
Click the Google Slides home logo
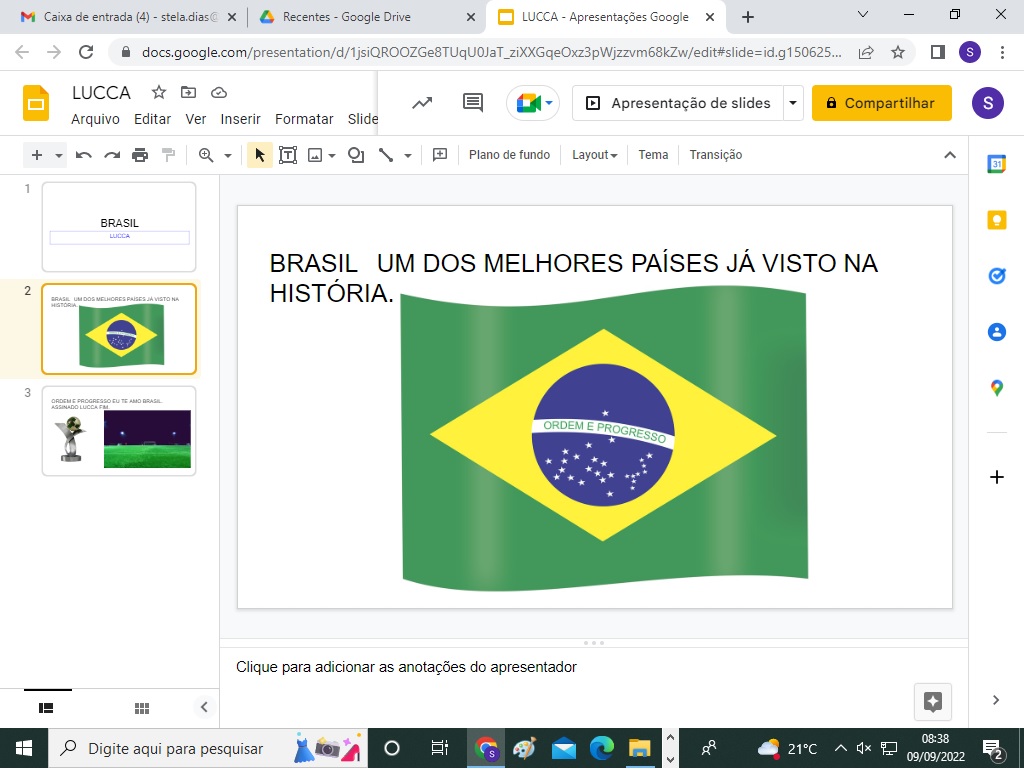click(x=36, y=103)
